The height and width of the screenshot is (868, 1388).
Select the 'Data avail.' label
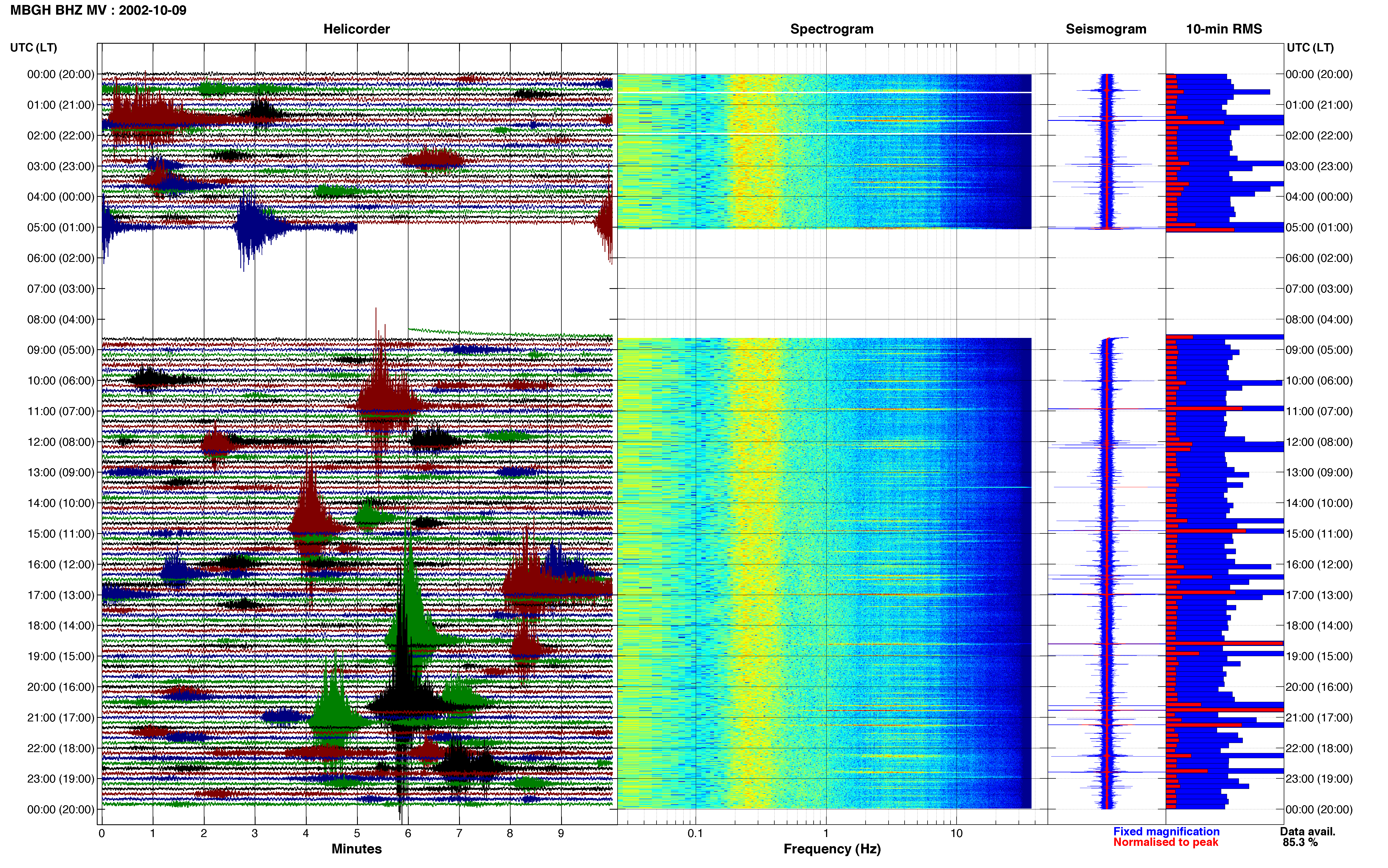(1308, 832)
